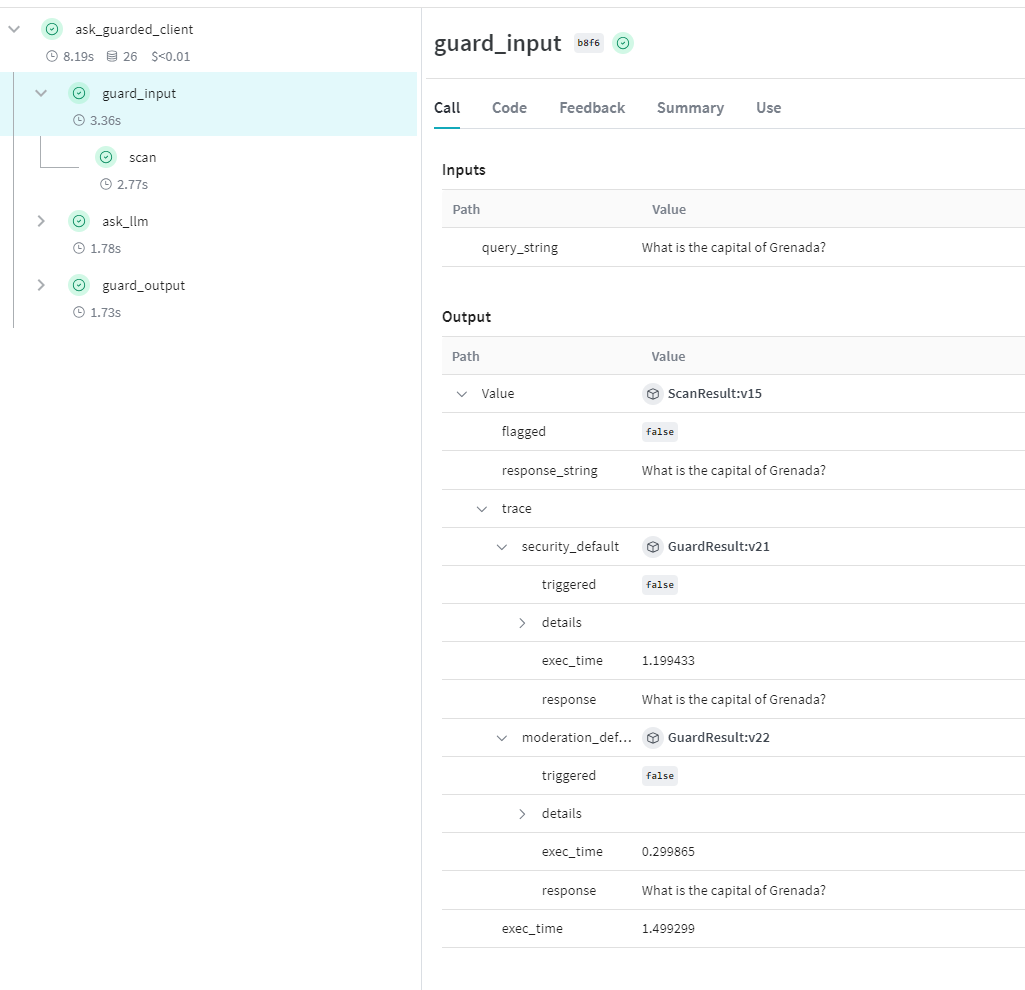Click the ask_llm status check icon
1025x990 pixels.
(x=79, y=221)
